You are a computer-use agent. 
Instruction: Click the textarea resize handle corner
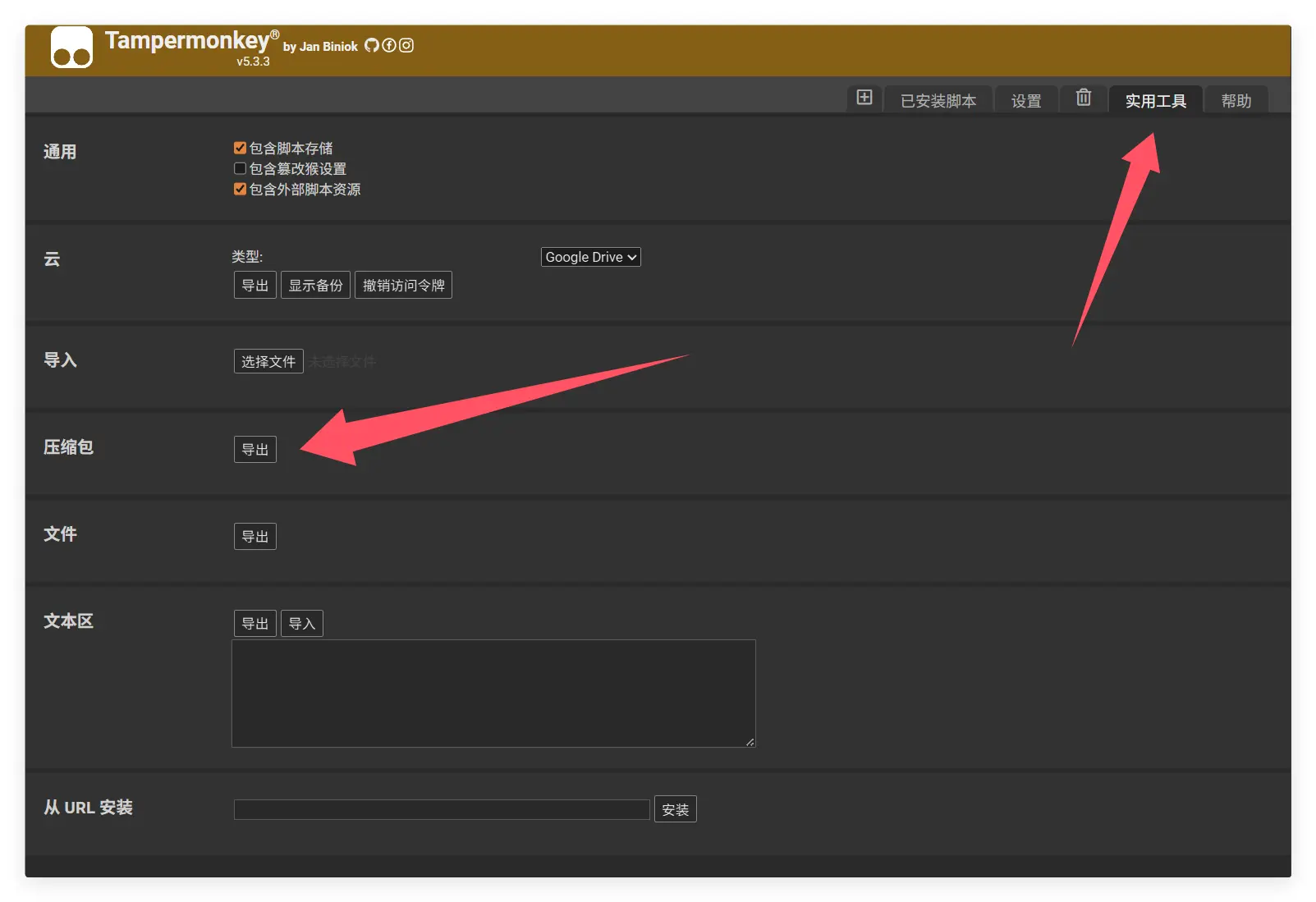pyautogui.click(x=750, y=742)
